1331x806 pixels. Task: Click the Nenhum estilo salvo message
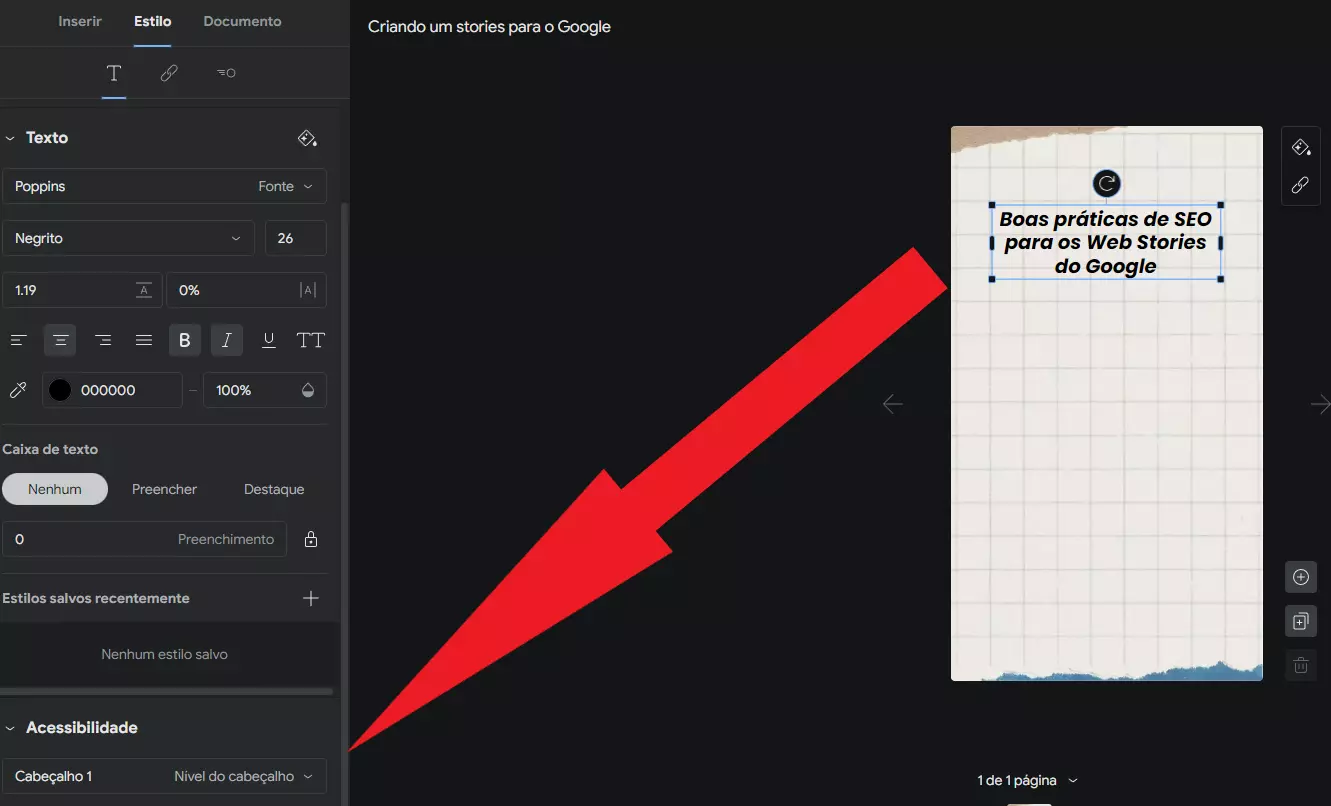[x=164, y=654]
